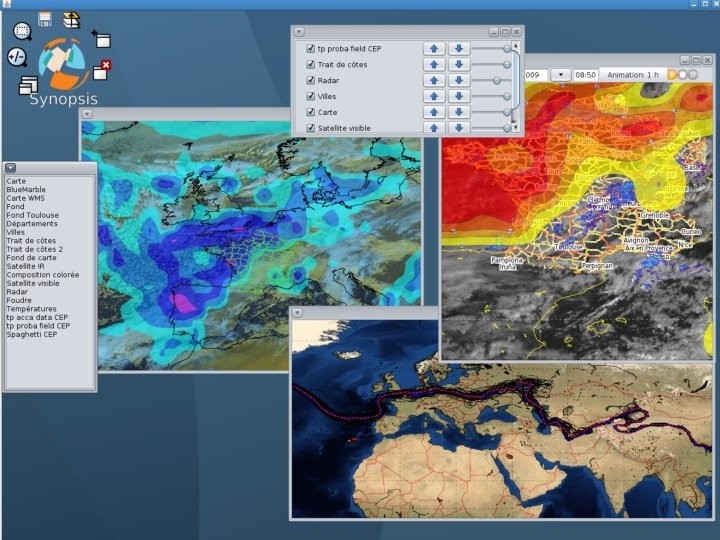Uncheck the Trait de côtes layer
Image resolution: width=720 pixels, height=540 pixels.
click(310, 64)
